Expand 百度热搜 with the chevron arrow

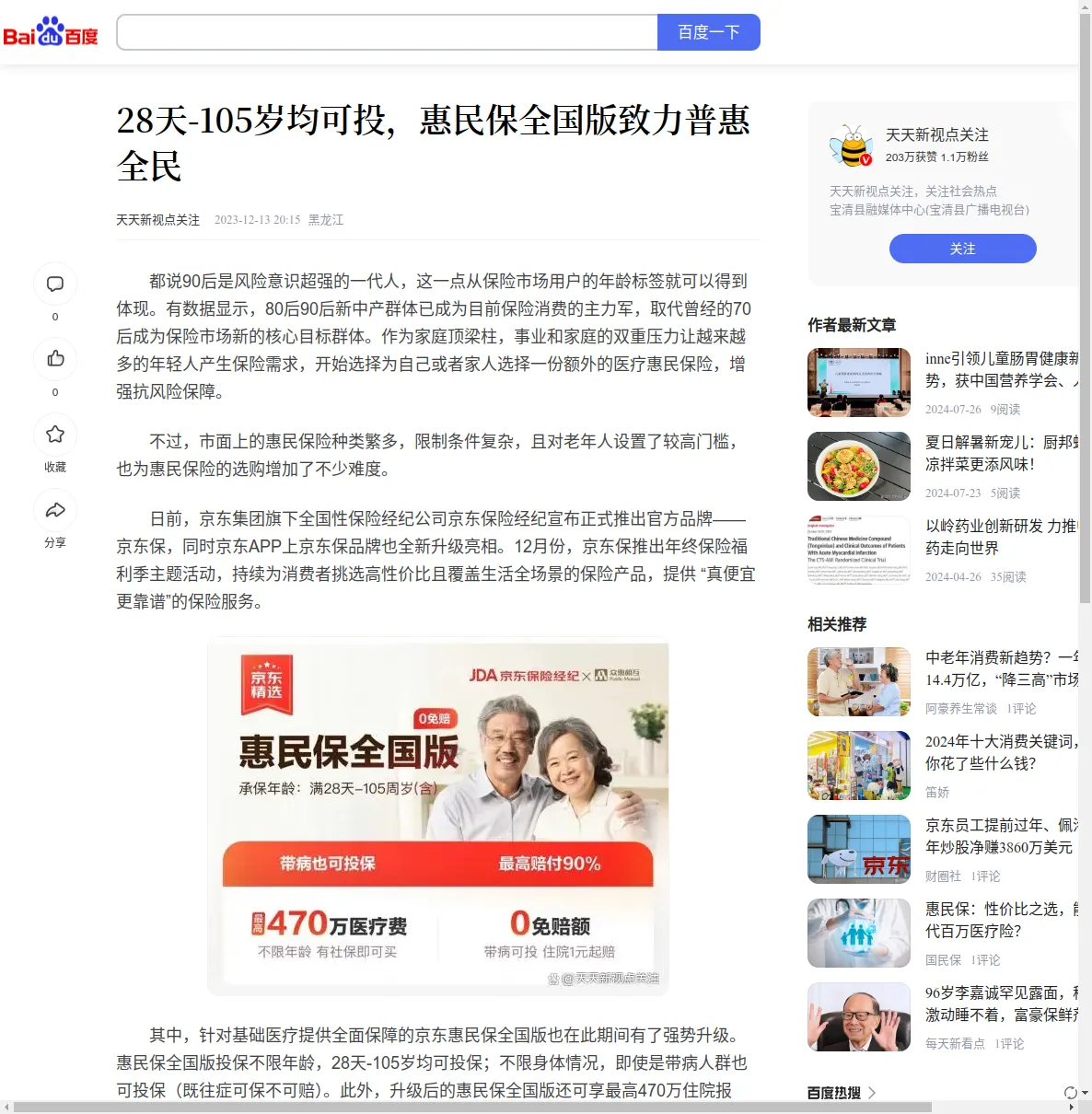point(872,1093)
